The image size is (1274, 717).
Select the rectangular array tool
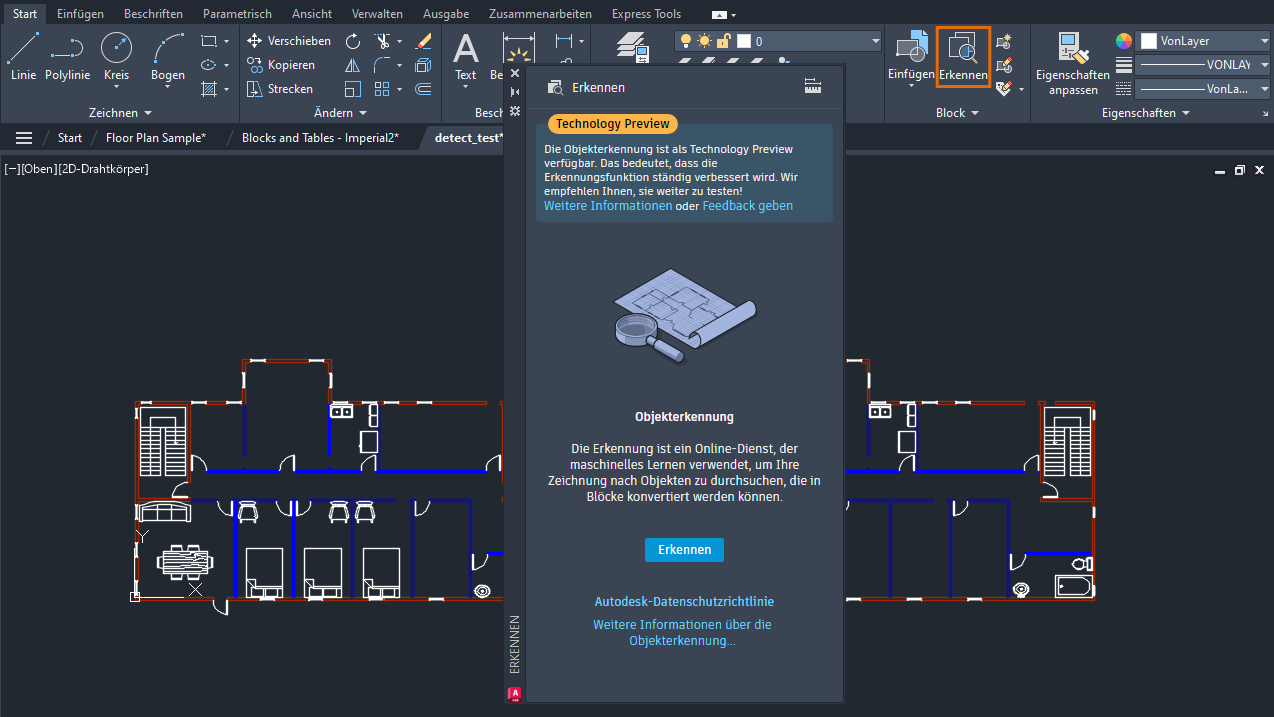pyautogui.click(x=383, y=89)
